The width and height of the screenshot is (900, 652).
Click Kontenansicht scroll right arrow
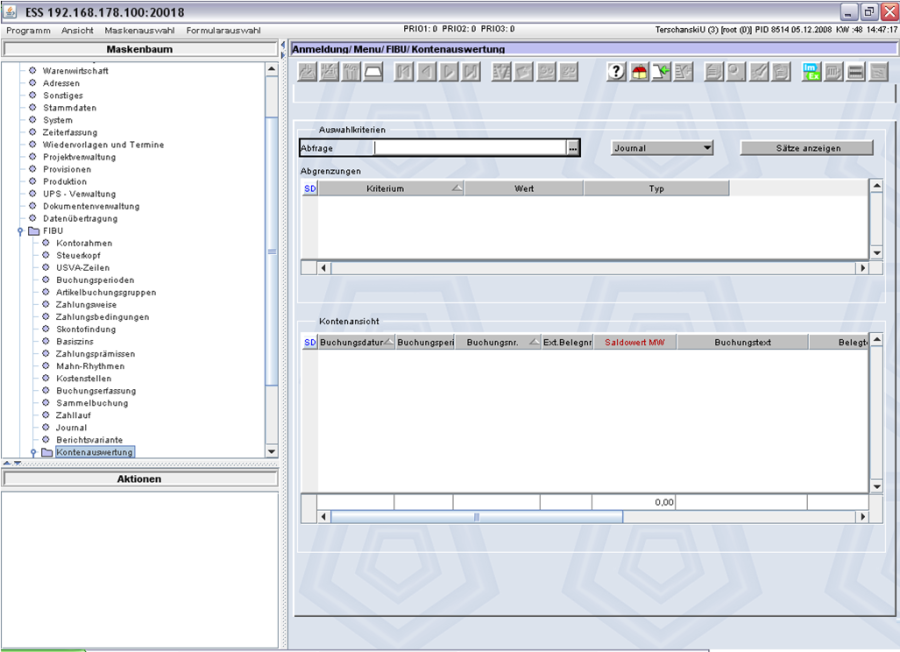tap(862, 517)
